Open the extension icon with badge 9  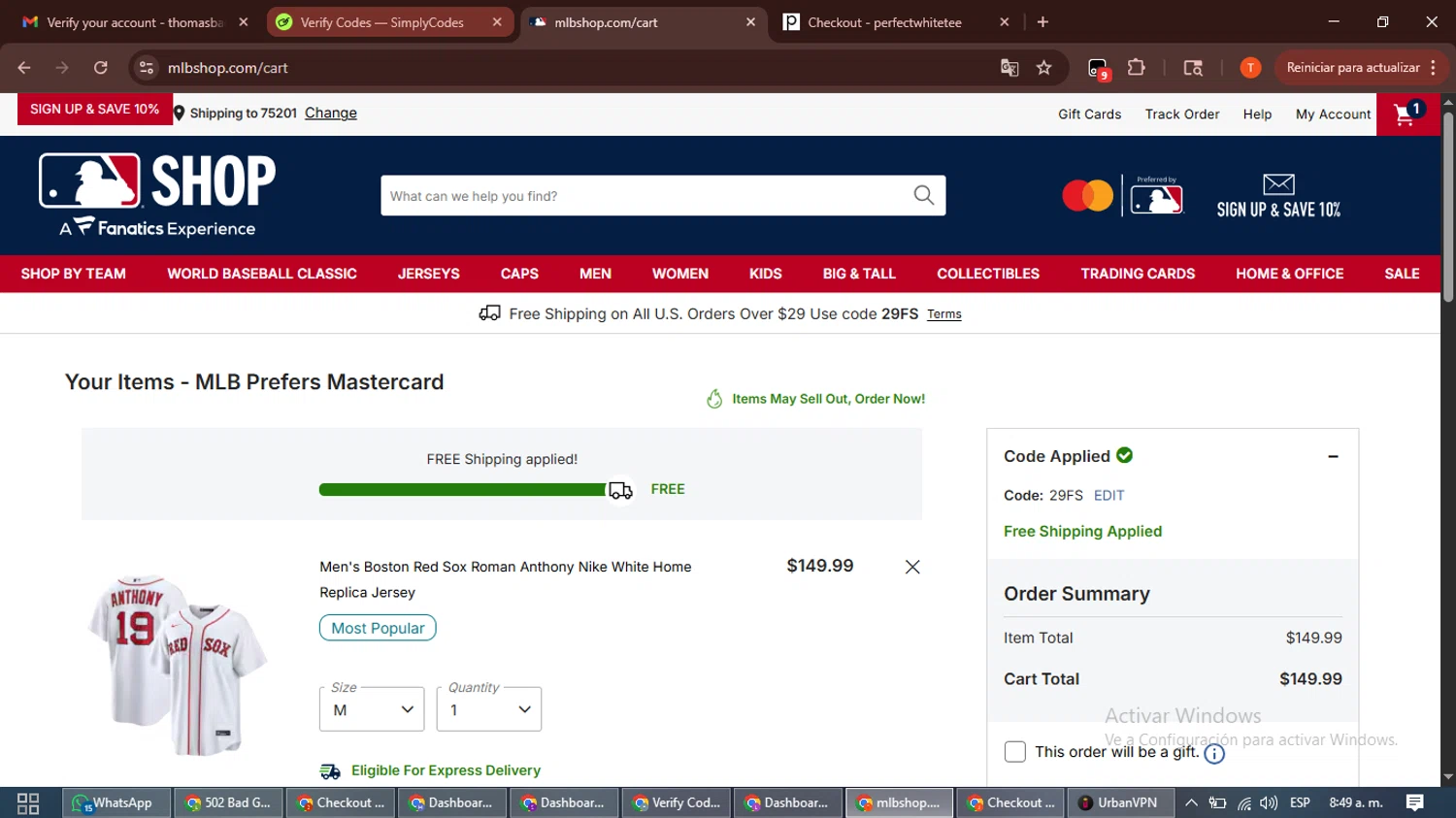(x=1098, y=69)
